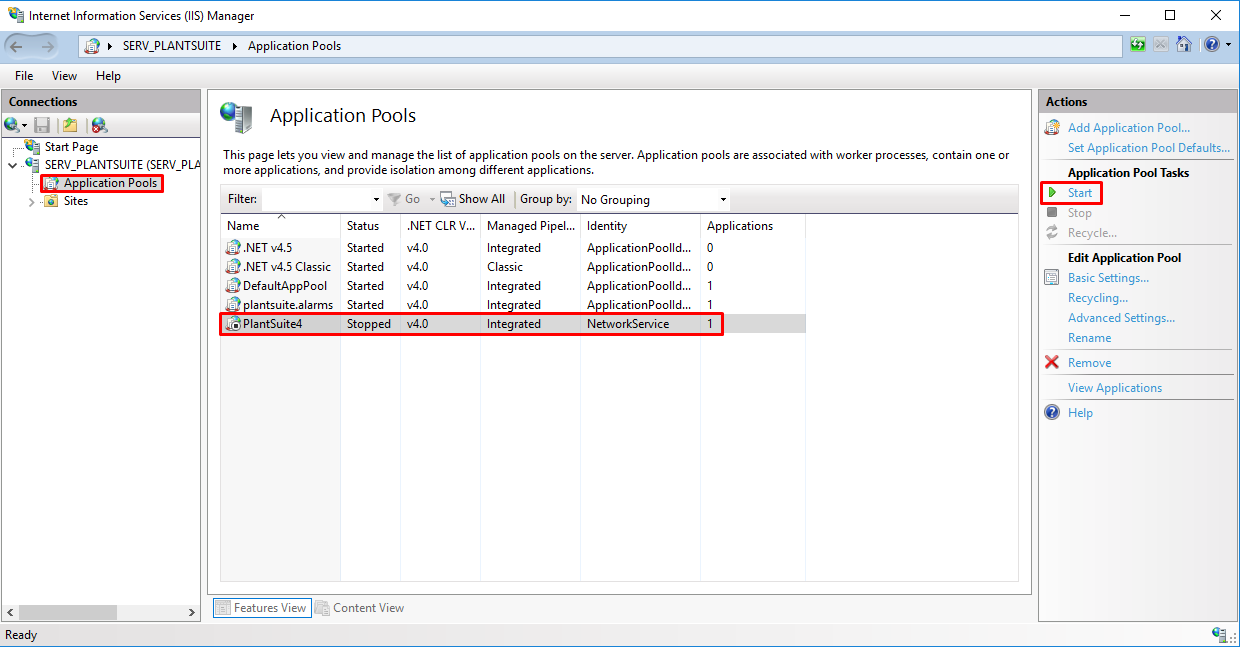Sort by the Applications column header
This screenshot has width=1240, height=649.
pos(753,226)
